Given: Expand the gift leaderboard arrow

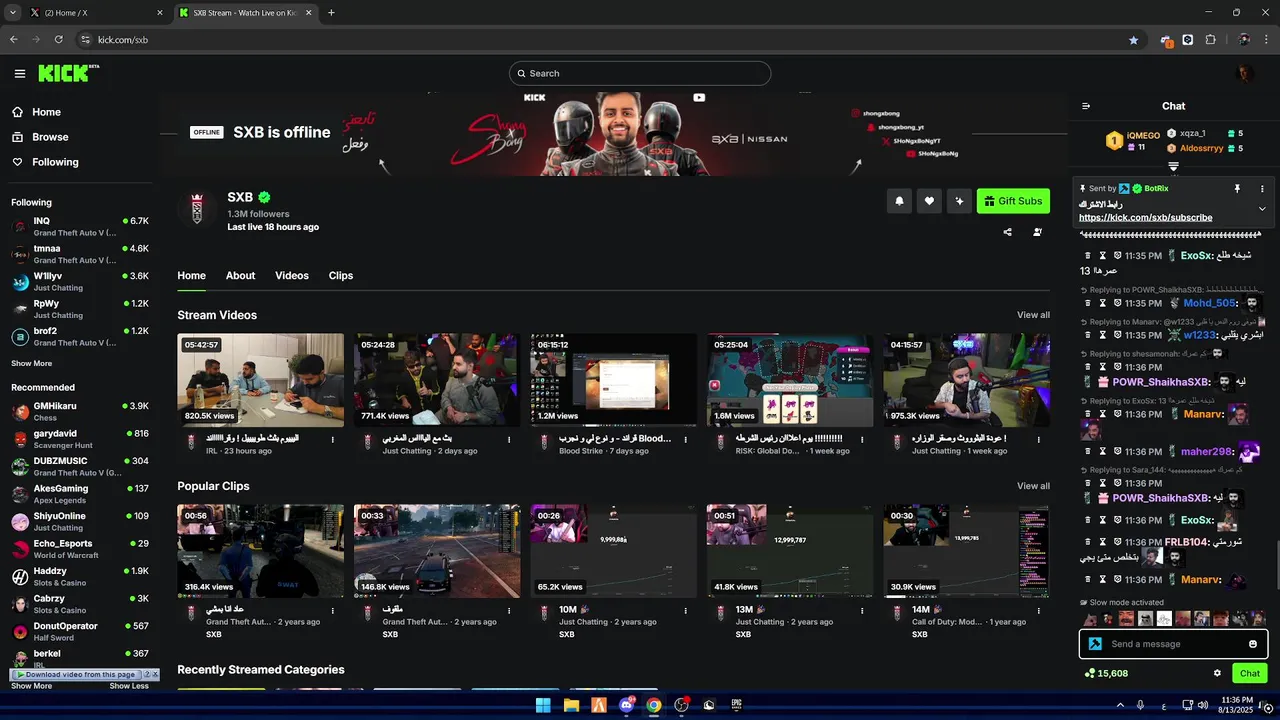Looking at the screenshot, I should point(1174,166).
